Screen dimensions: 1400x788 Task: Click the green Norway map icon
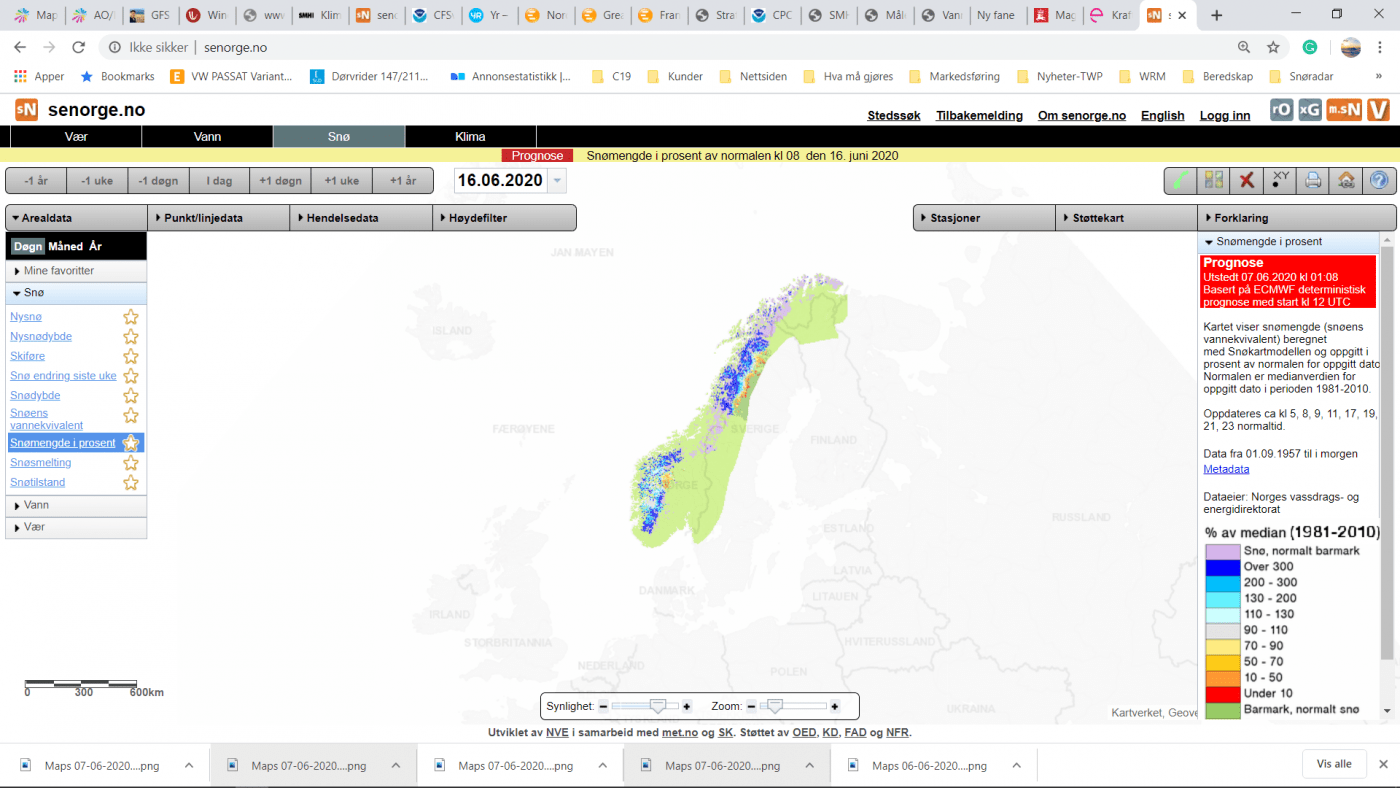tap(1181, 181)
